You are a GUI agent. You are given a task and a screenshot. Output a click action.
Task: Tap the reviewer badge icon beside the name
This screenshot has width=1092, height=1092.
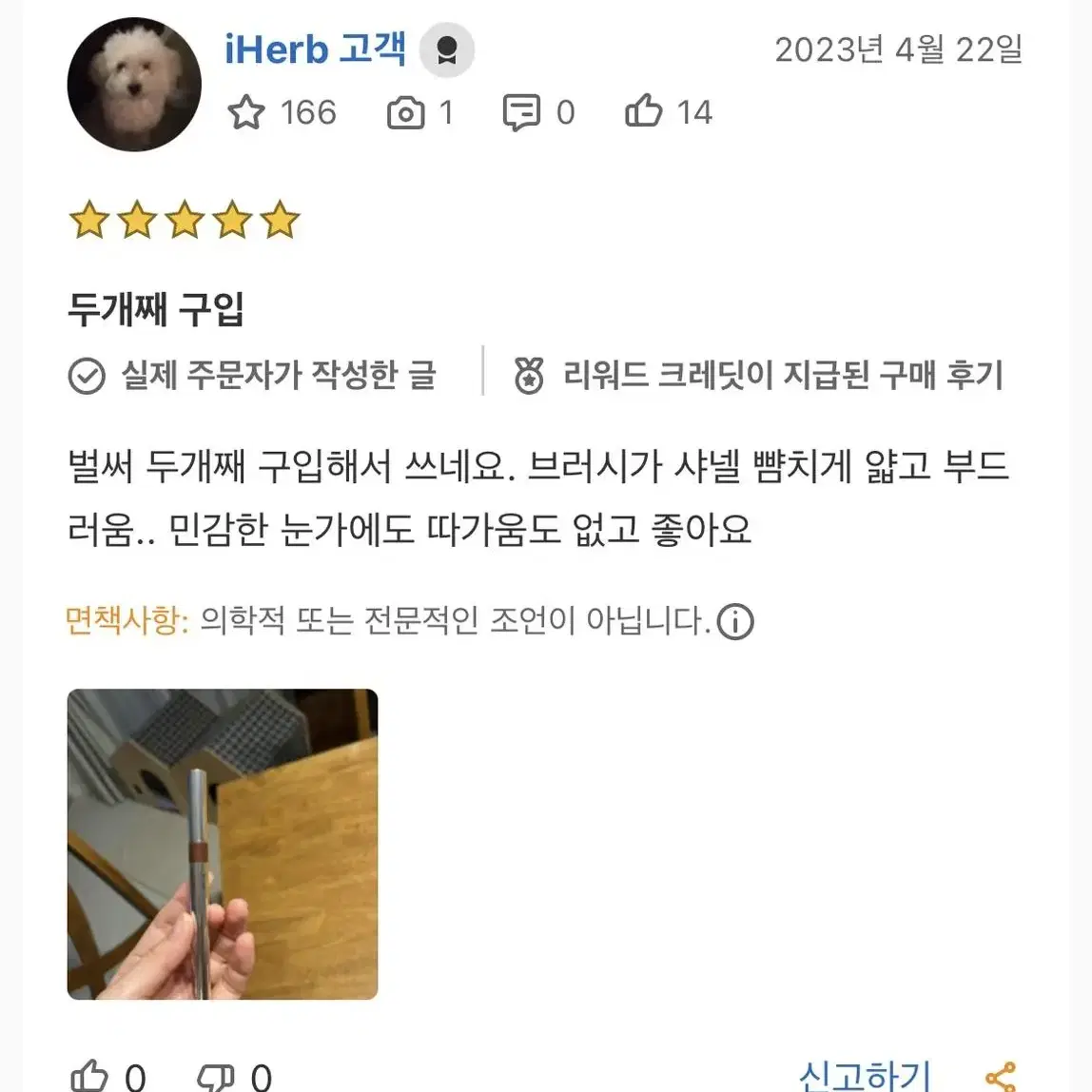446,50
